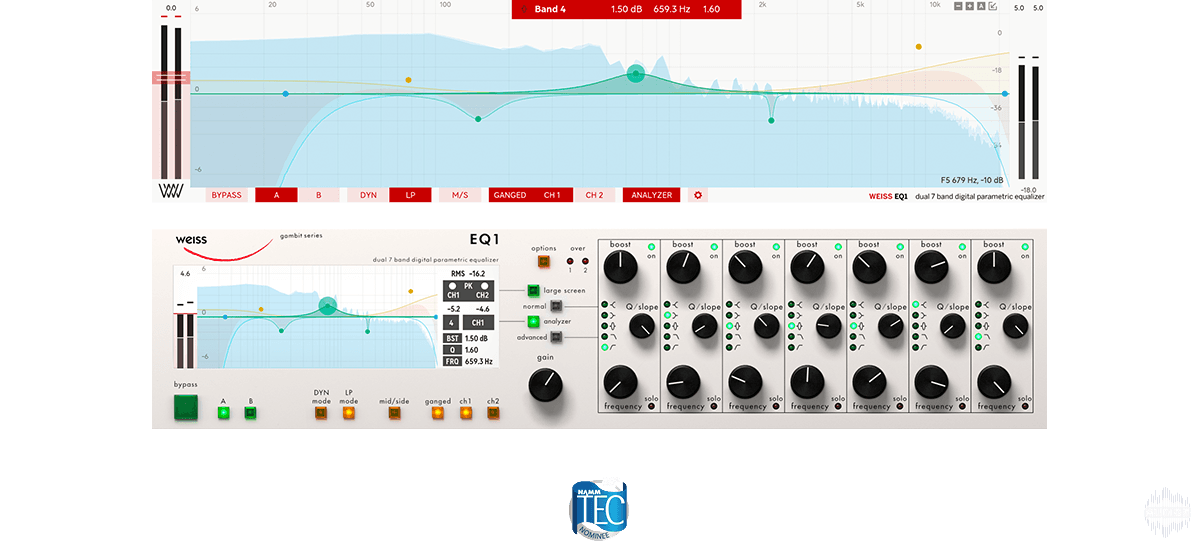
Task: Switch to advanced view button
Action: [557, 337]
